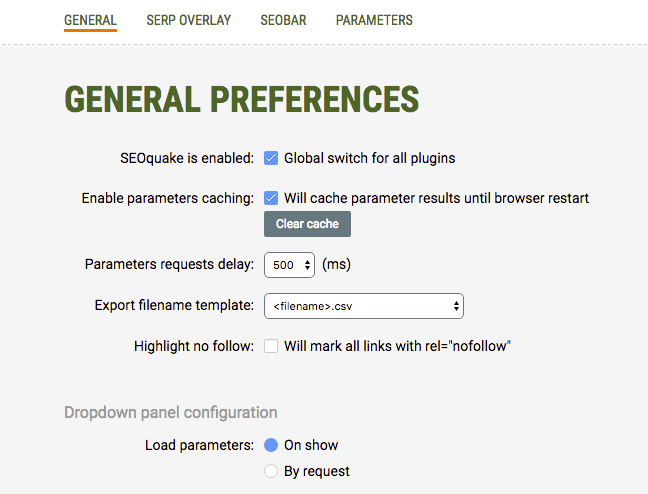Click the "Export filename template:" field label

click(174, 306)
